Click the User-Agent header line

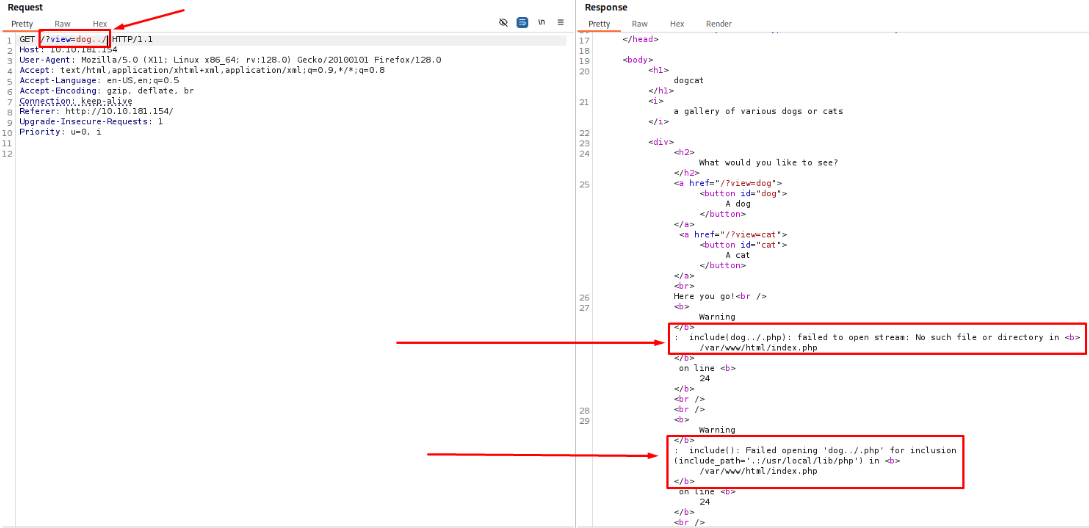[230, 60]
